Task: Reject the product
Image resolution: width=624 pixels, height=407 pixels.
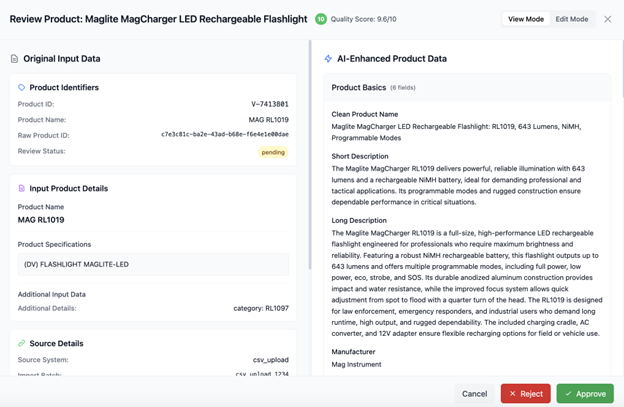Action: tap(525, 393)
